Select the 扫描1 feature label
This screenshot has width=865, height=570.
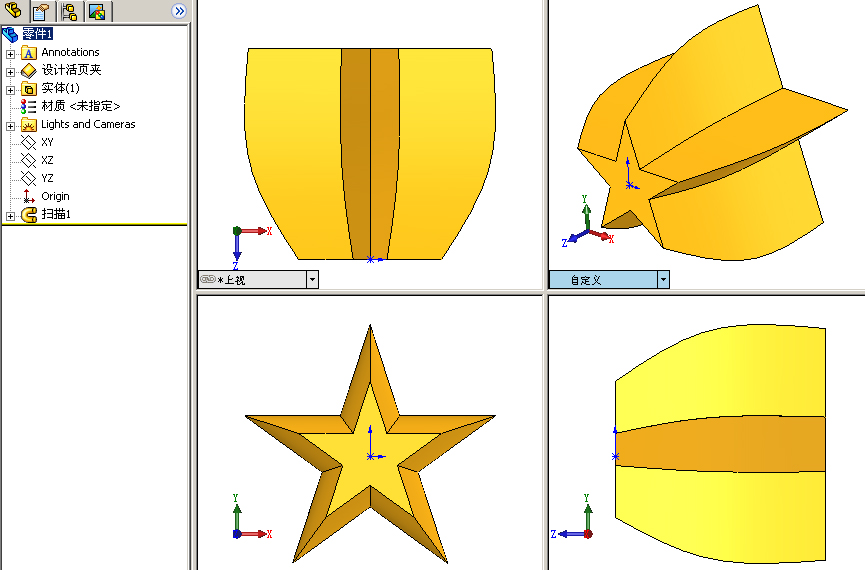tap(56, 214)
